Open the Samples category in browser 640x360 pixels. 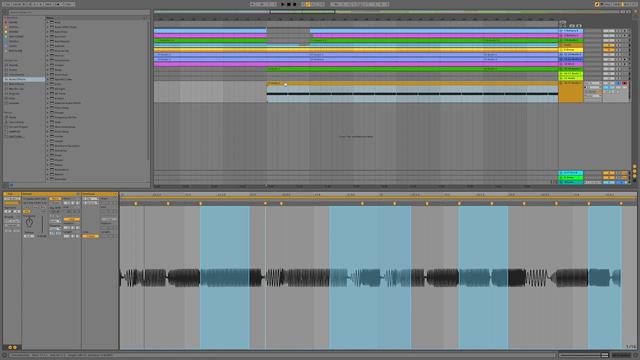click(14, 103)
